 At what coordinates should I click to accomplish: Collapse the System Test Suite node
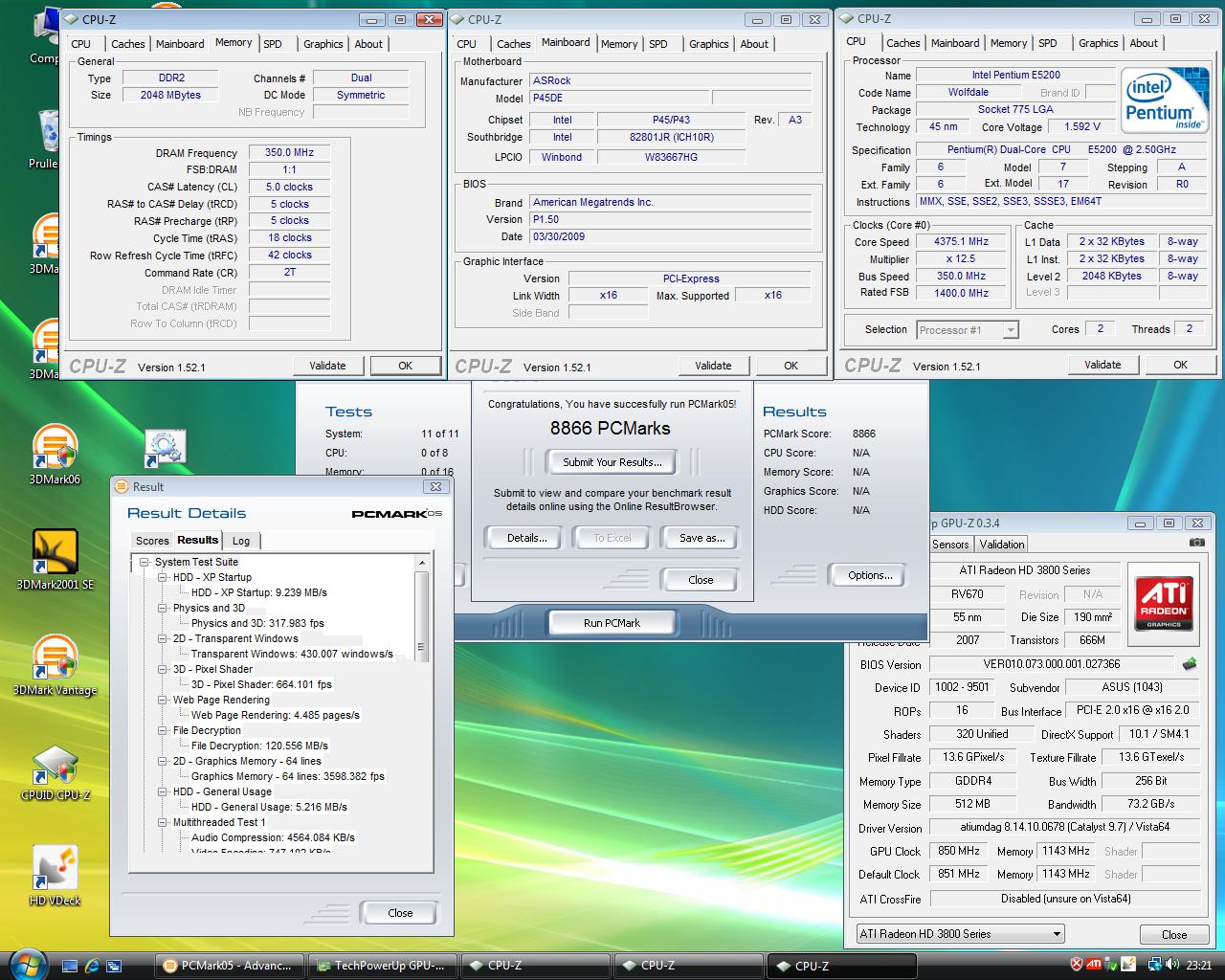pos(144,563)
